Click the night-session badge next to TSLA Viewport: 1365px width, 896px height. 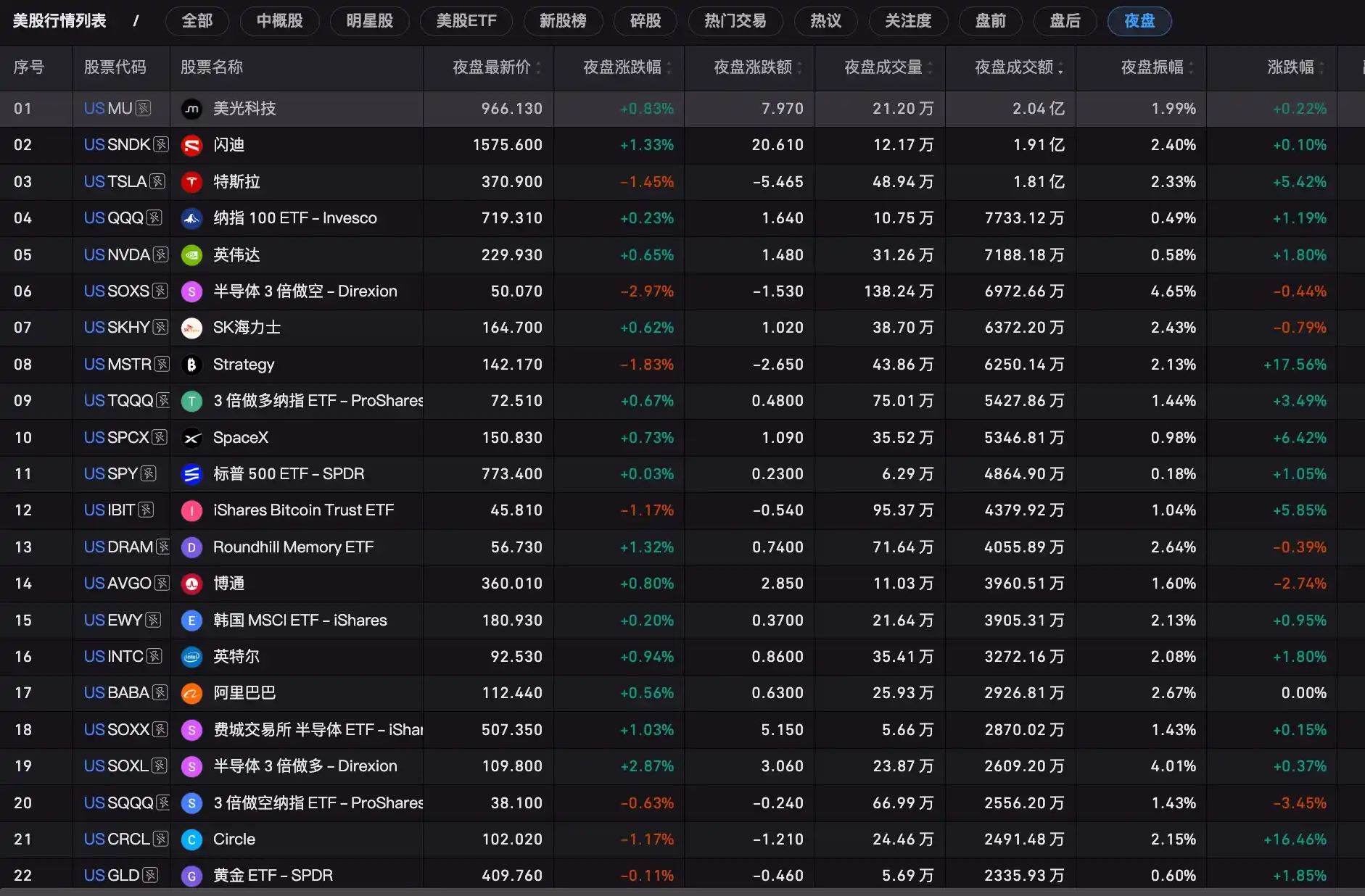click(x=157, y=182)
